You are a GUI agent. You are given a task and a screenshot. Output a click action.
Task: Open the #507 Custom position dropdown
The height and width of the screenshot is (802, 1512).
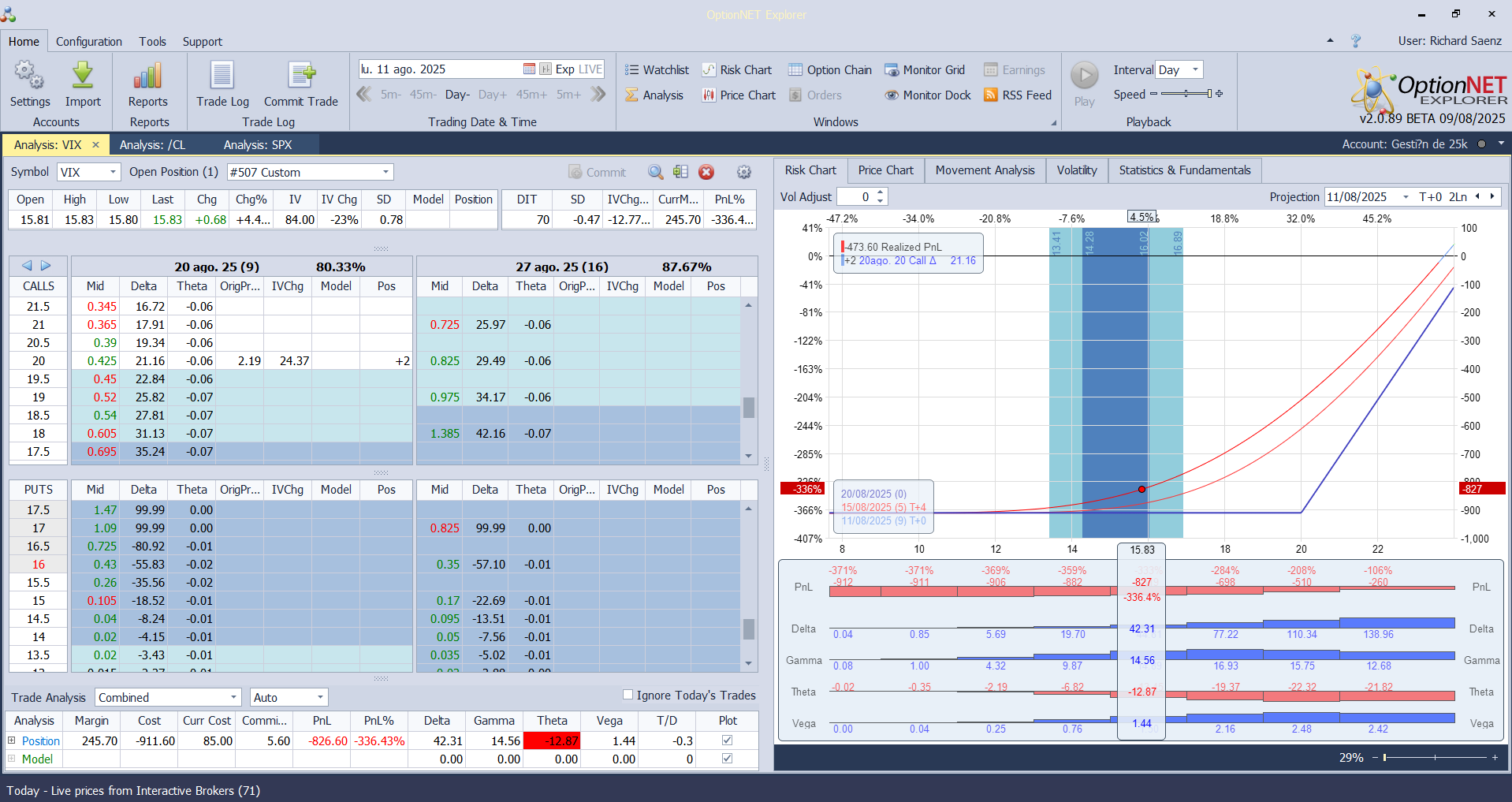click(x=385, y=172)
